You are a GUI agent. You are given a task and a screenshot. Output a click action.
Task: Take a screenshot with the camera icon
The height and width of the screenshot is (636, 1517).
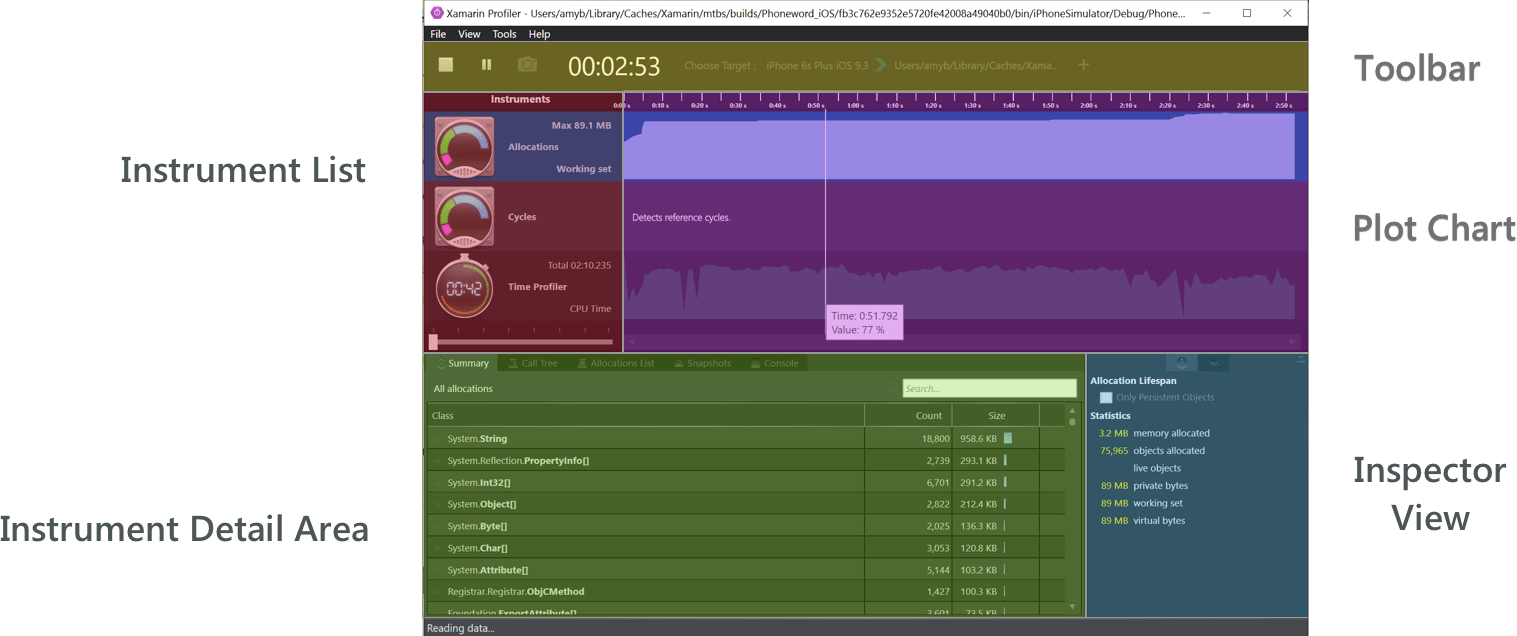tap(527, 64)
